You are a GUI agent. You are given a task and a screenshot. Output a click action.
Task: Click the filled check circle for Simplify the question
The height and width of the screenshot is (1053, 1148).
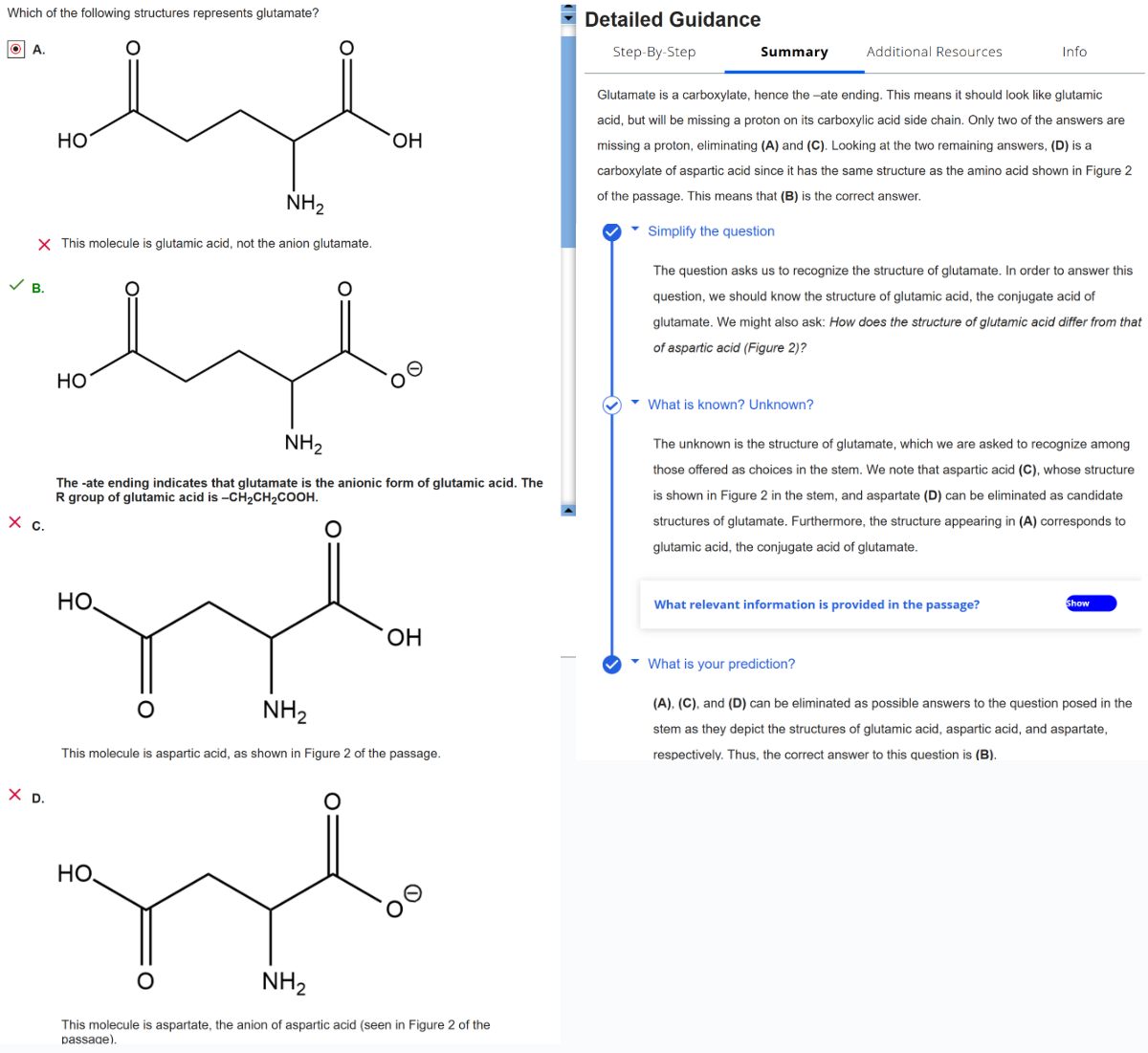612,232
